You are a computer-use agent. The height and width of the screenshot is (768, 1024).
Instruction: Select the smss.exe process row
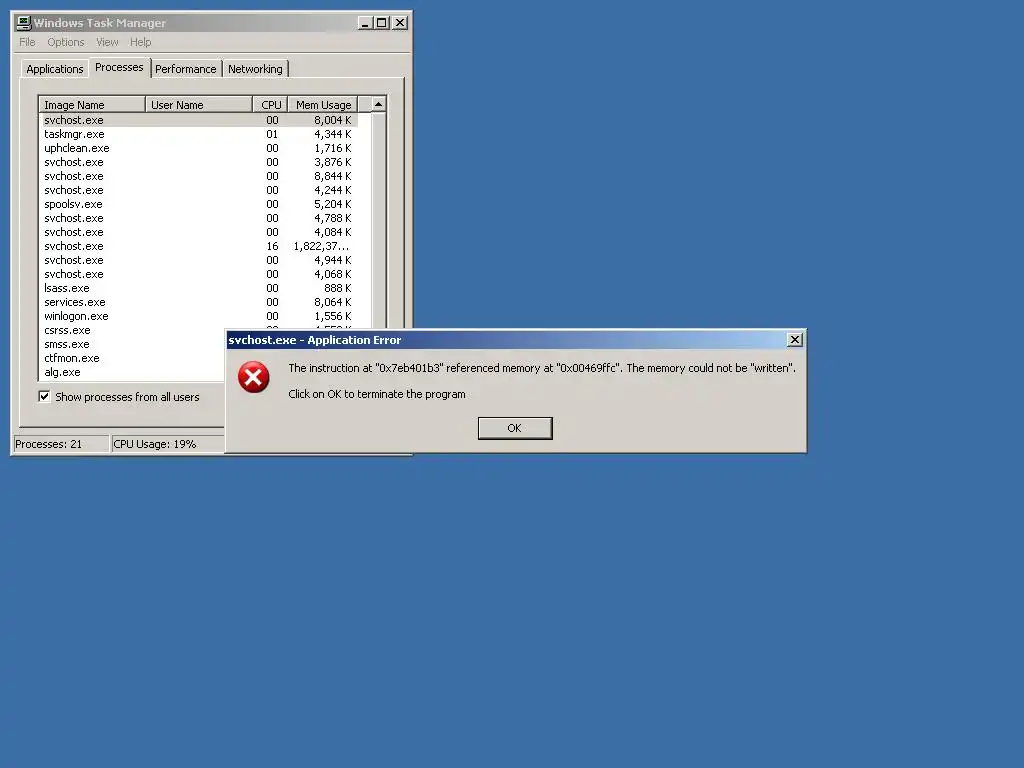133,344
